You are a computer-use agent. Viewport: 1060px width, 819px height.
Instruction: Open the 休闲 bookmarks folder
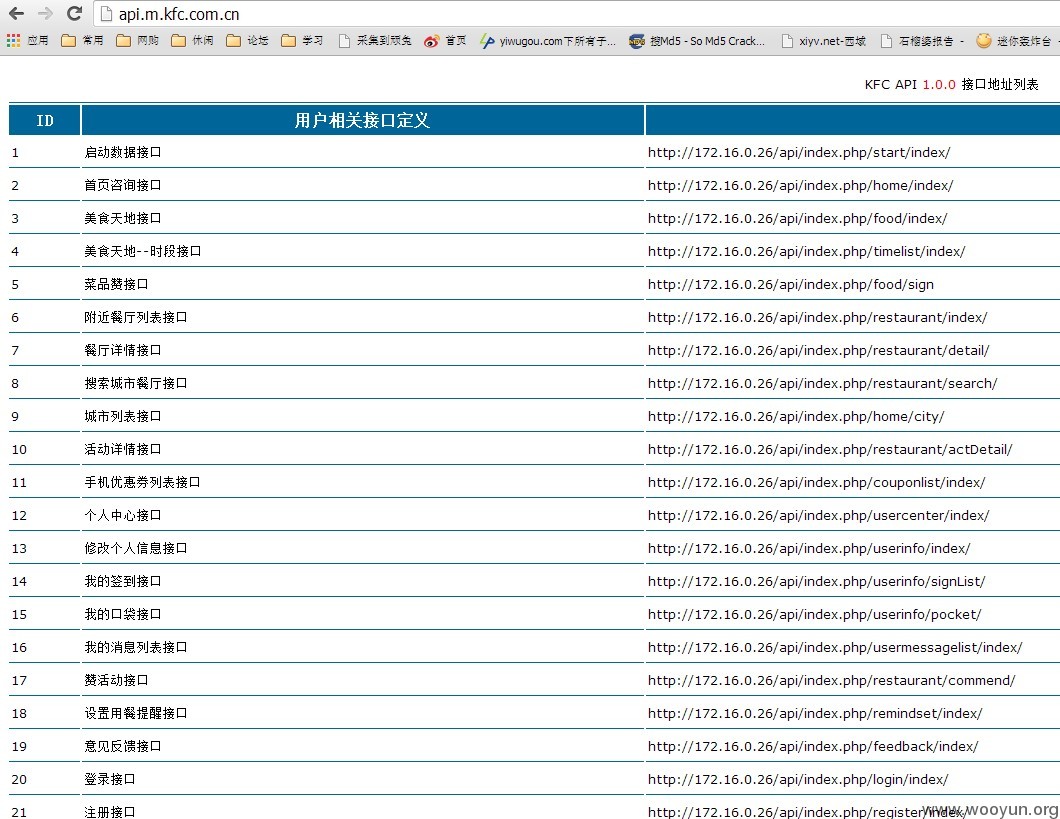point(192,41)
